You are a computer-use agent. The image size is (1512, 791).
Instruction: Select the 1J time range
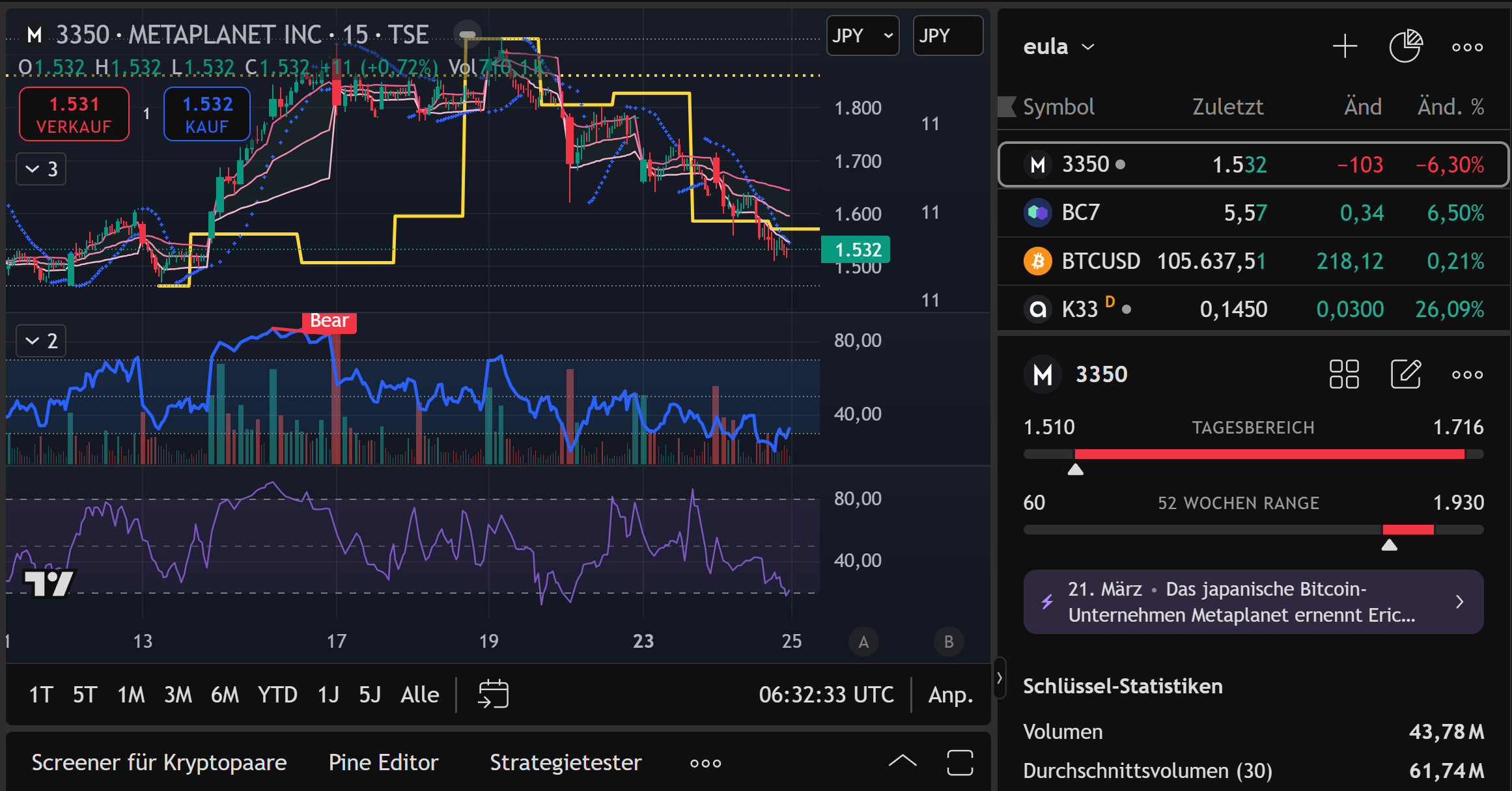click(x=329, y=695)
